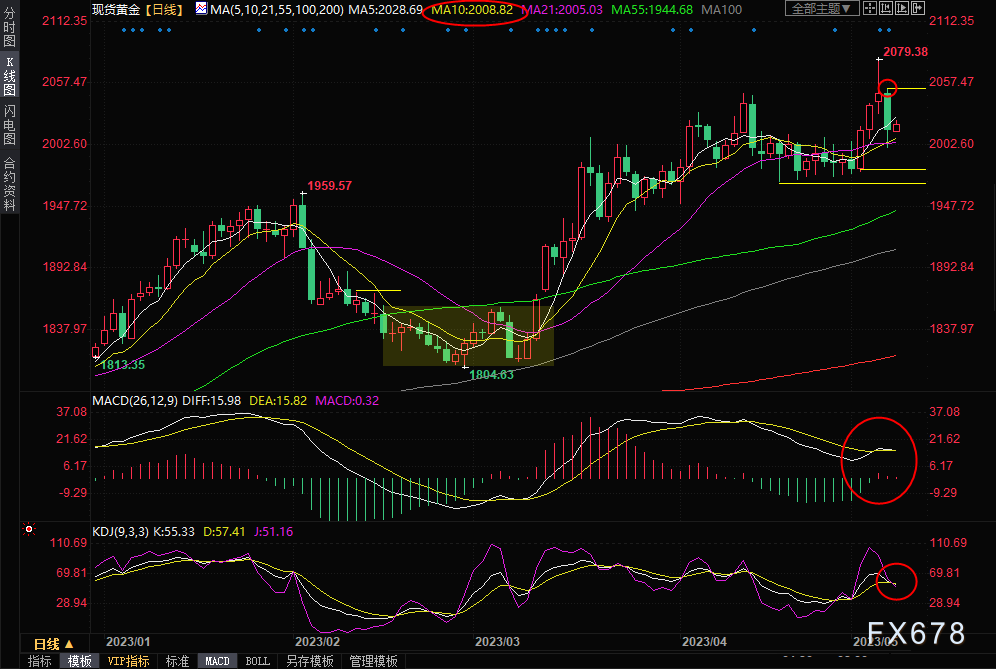Click the 2023/03 date marker
The height and width of the screenshot is (669, 996).
click(497, 642)
